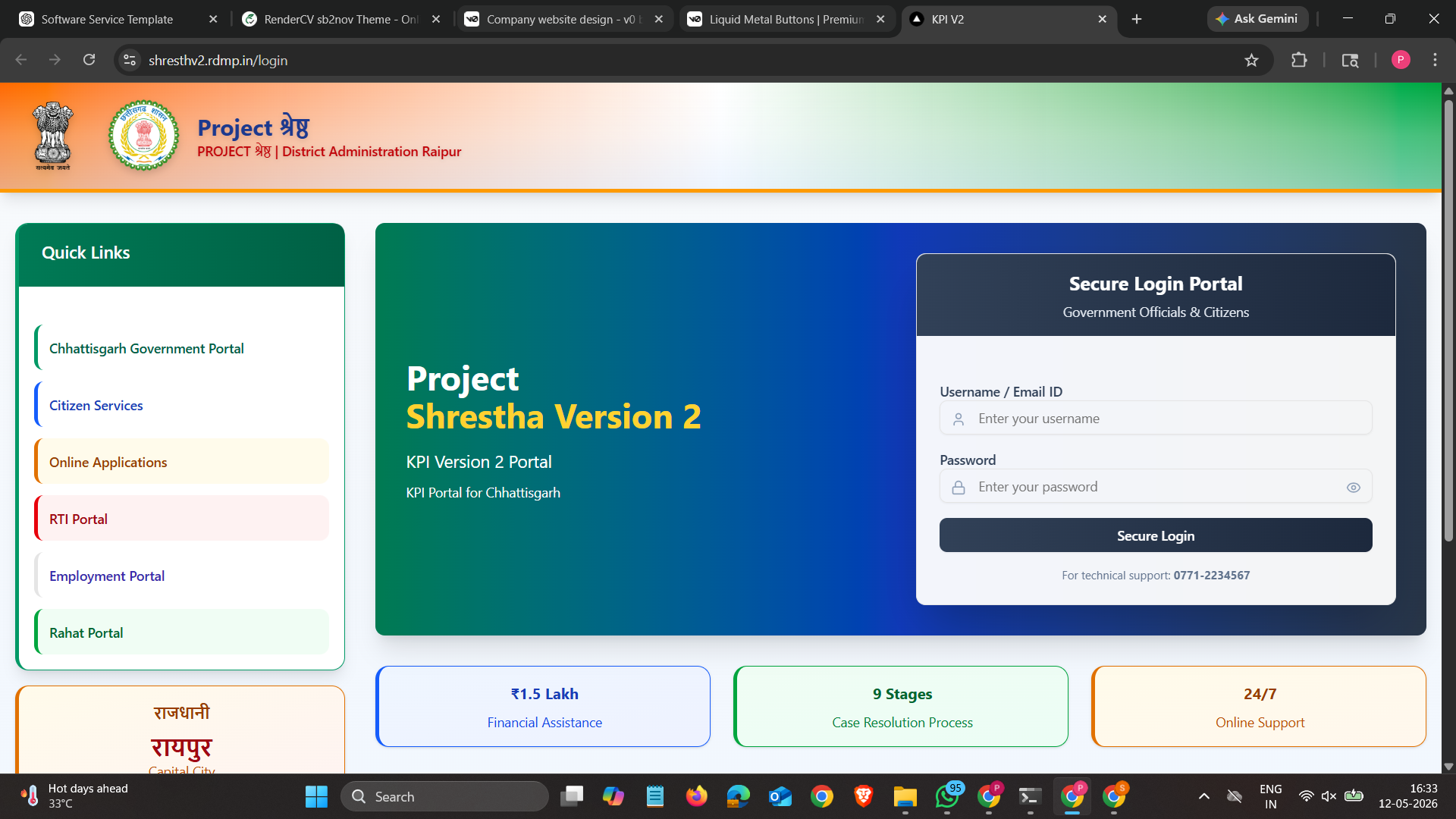
Task: Click the page vertical scrollbar thumb
Action: click(1448, 318)
